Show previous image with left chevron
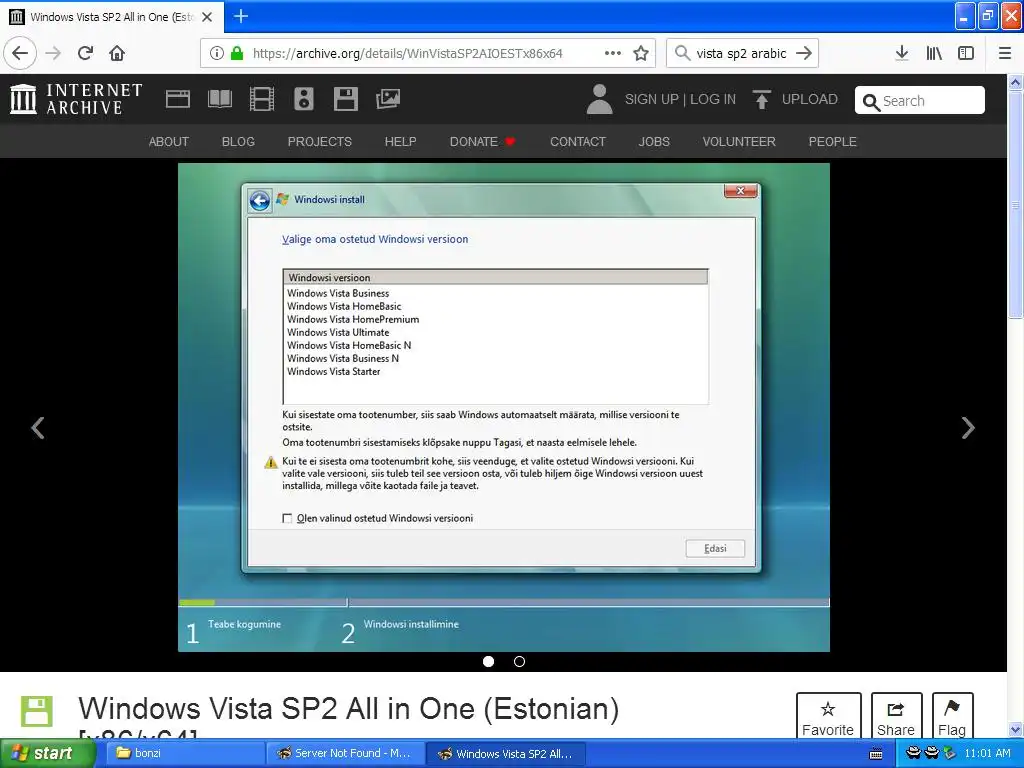 (38, 428)
